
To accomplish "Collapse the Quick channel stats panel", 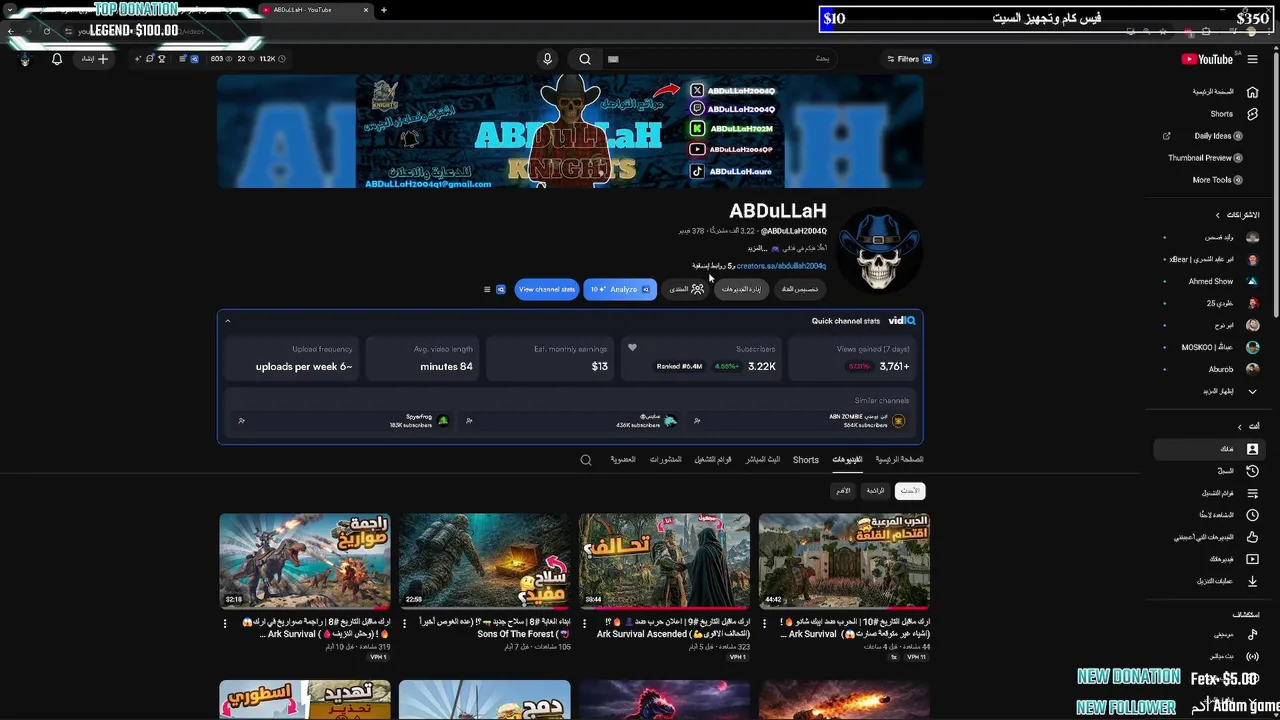I will 227,321.
